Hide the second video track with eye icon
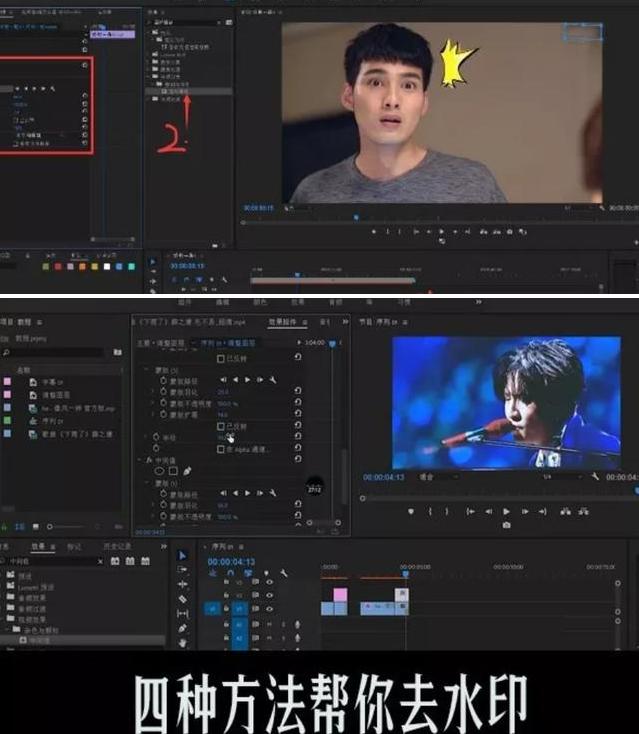 [x=269, y=595]
